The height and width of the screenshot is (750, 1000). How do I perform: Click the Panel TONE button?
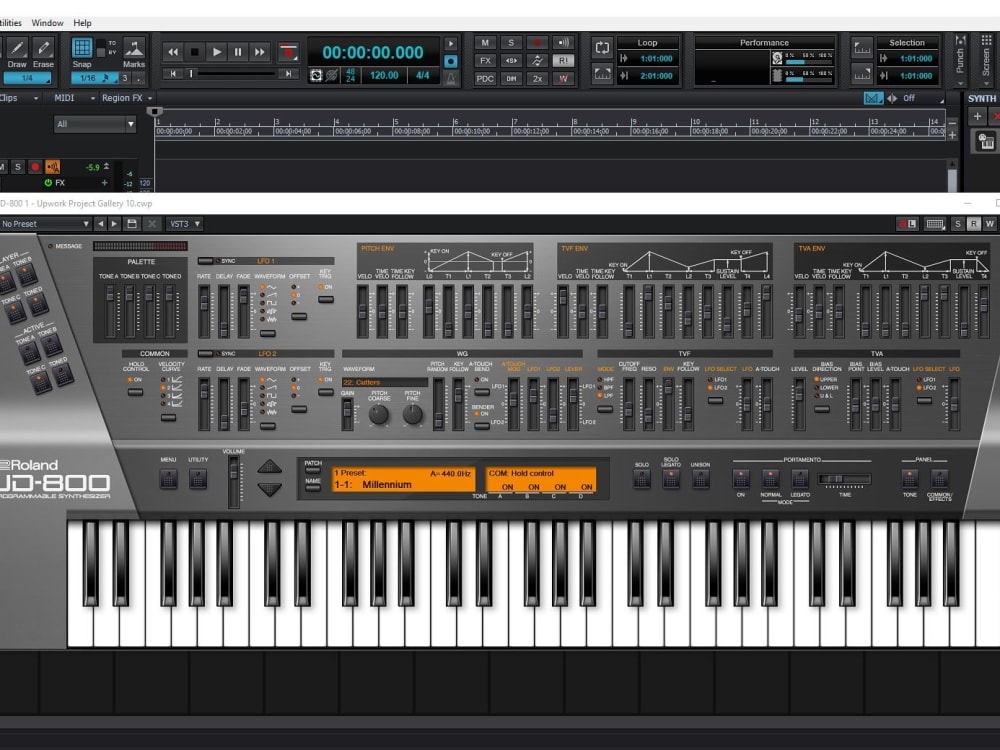click(909, 478)
